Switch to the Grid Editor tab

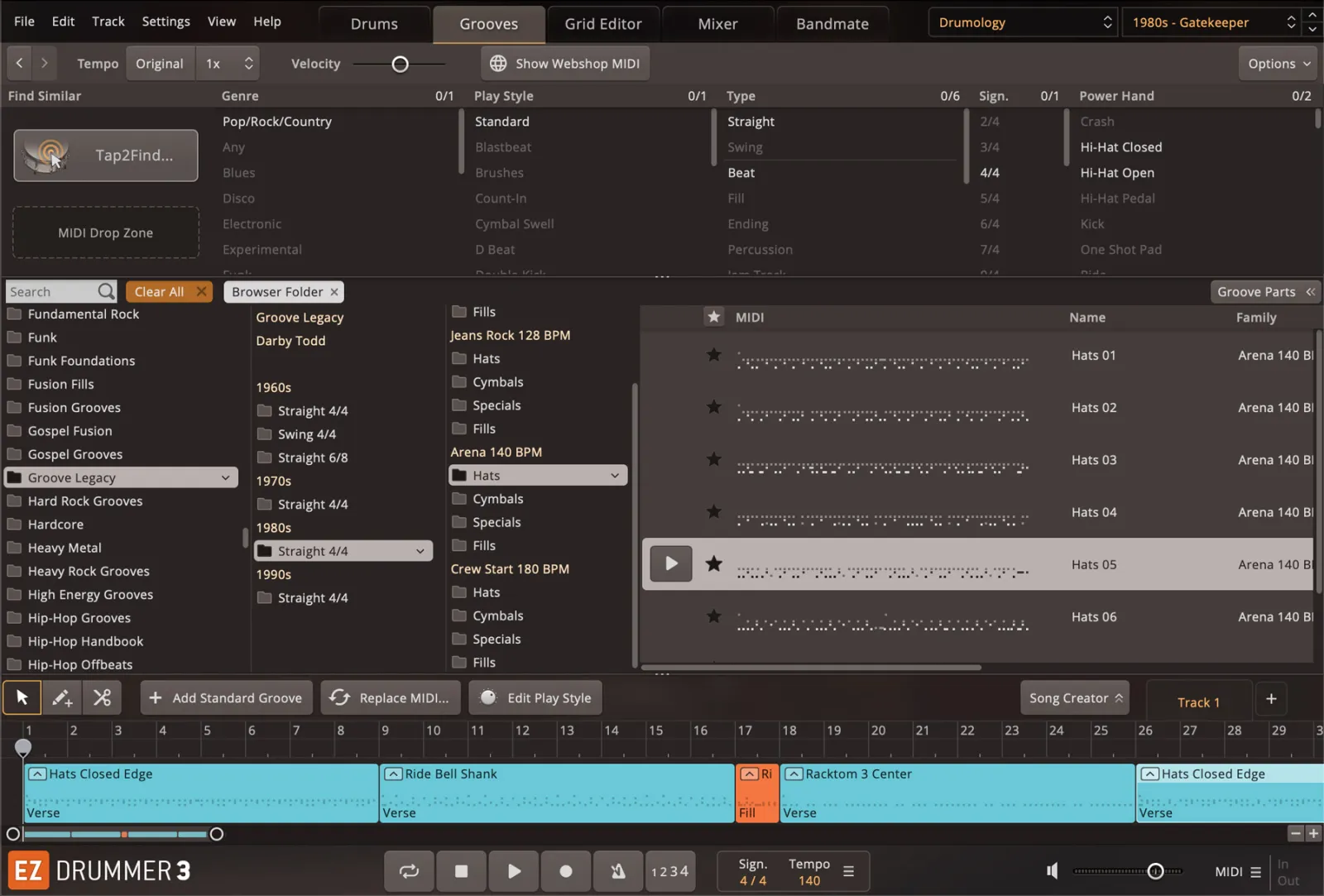point(603,24)
